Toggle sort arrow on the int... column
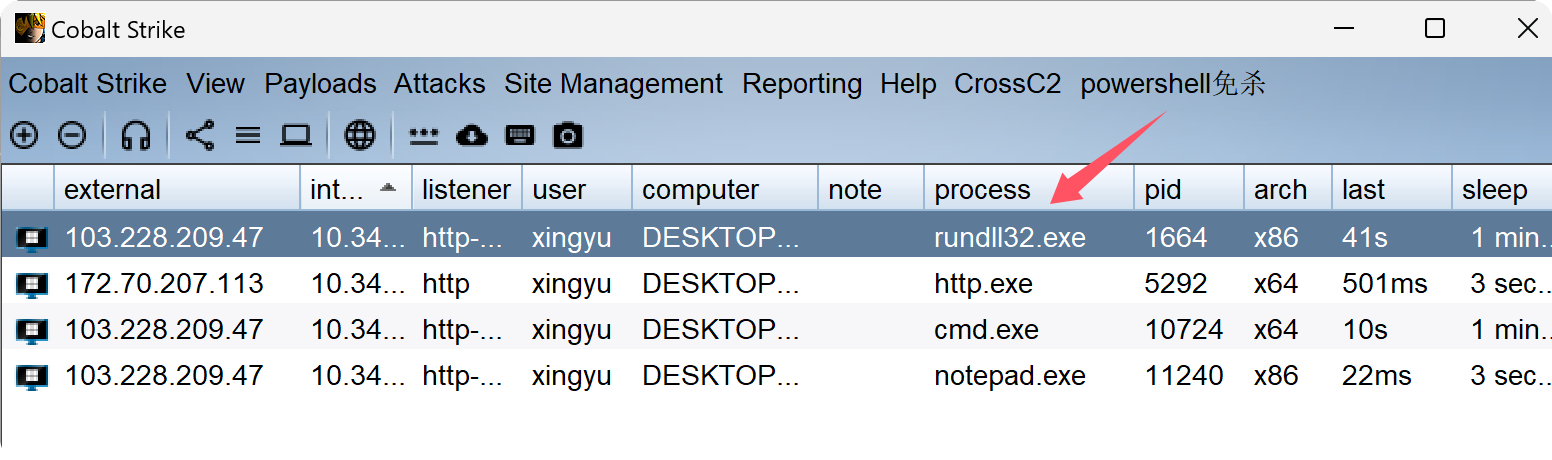This screenshot has height=460, width=1552. tap(388, 189)
